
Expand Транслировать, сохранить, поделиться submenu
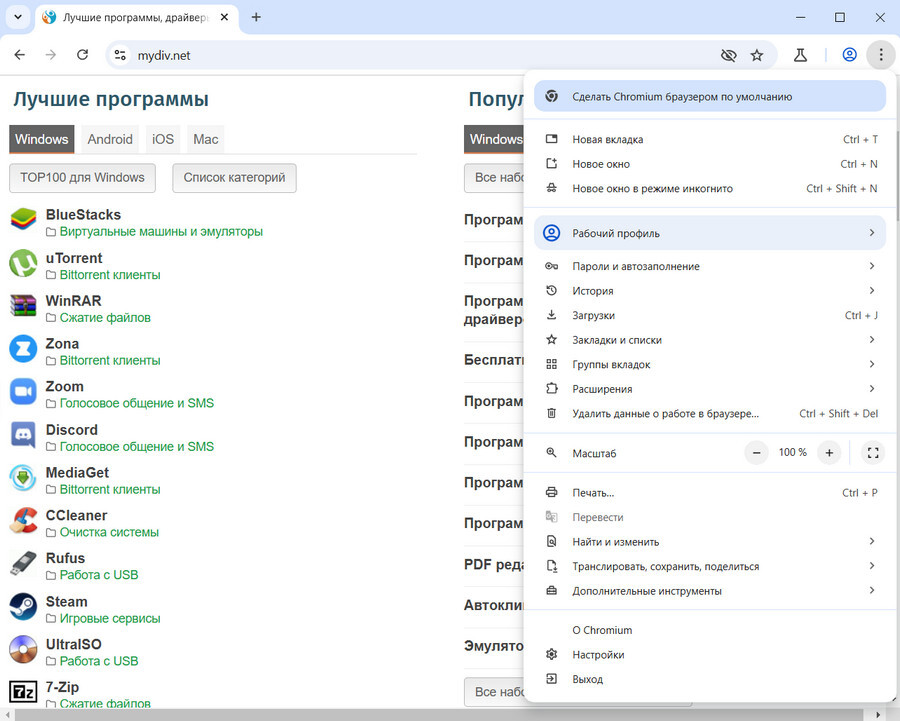[710, 567]
